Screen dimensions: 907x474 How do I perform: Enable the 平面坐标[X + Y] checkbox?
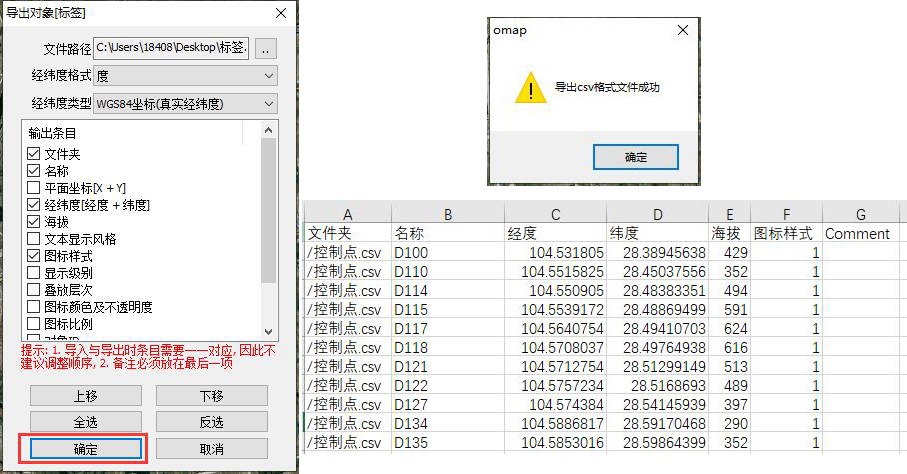point(34,188)
